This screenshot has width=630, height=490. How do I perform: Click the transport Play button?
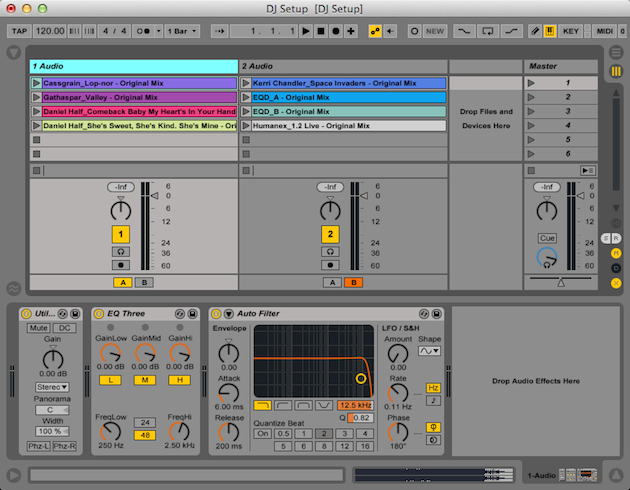coord(306,31)
